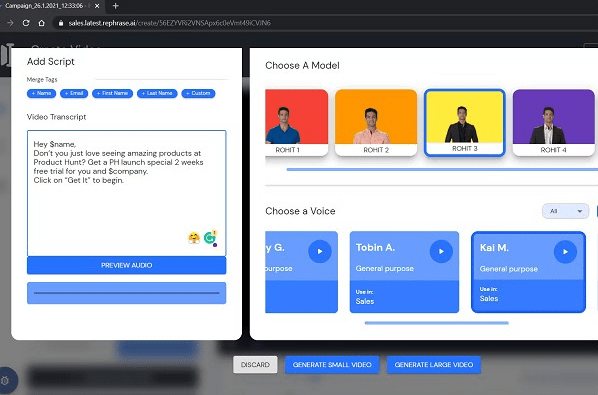Open a new browser tab
The image size is (598, 395).
pyautogui.click(x=116, y=6)
